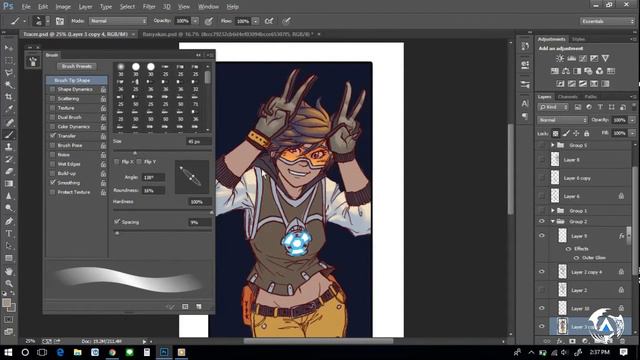The height and width of the screenshot is (360, 640).
Task: Click the Lock all padlock icon
Action: pos(587,133)
